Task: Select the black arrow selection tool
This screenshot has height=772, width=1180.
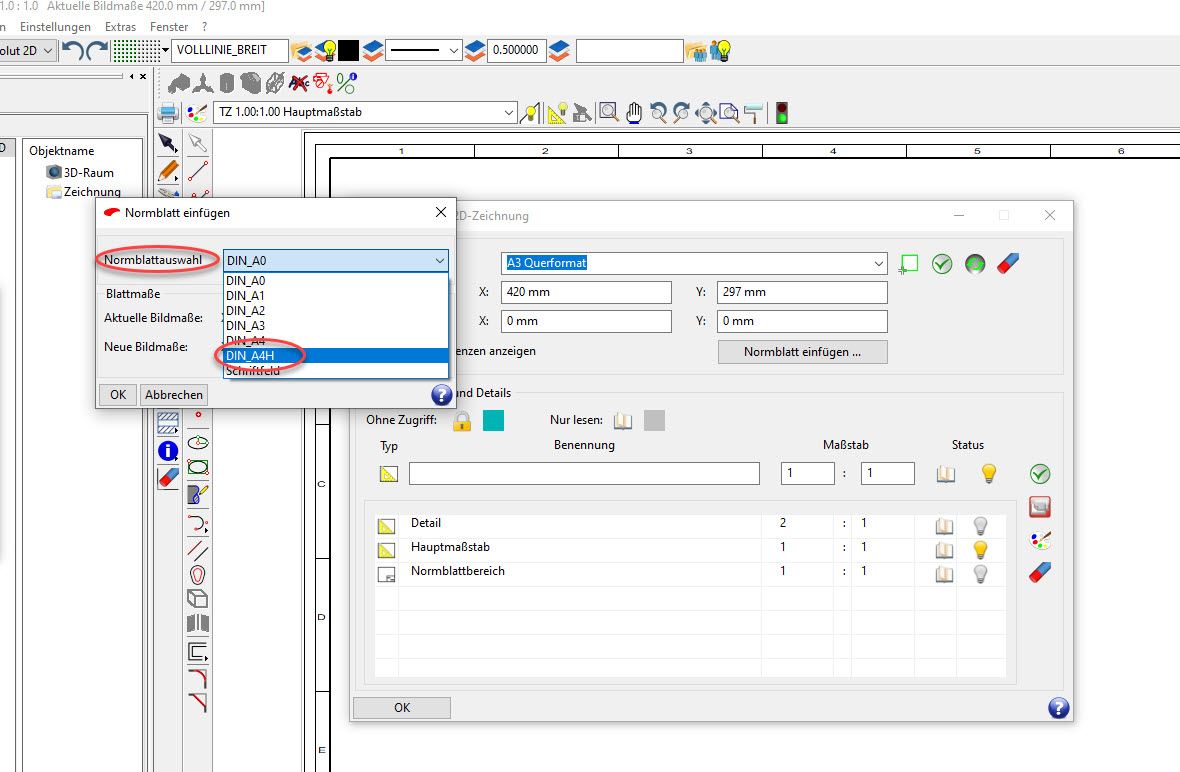Action: click(168, 143)
